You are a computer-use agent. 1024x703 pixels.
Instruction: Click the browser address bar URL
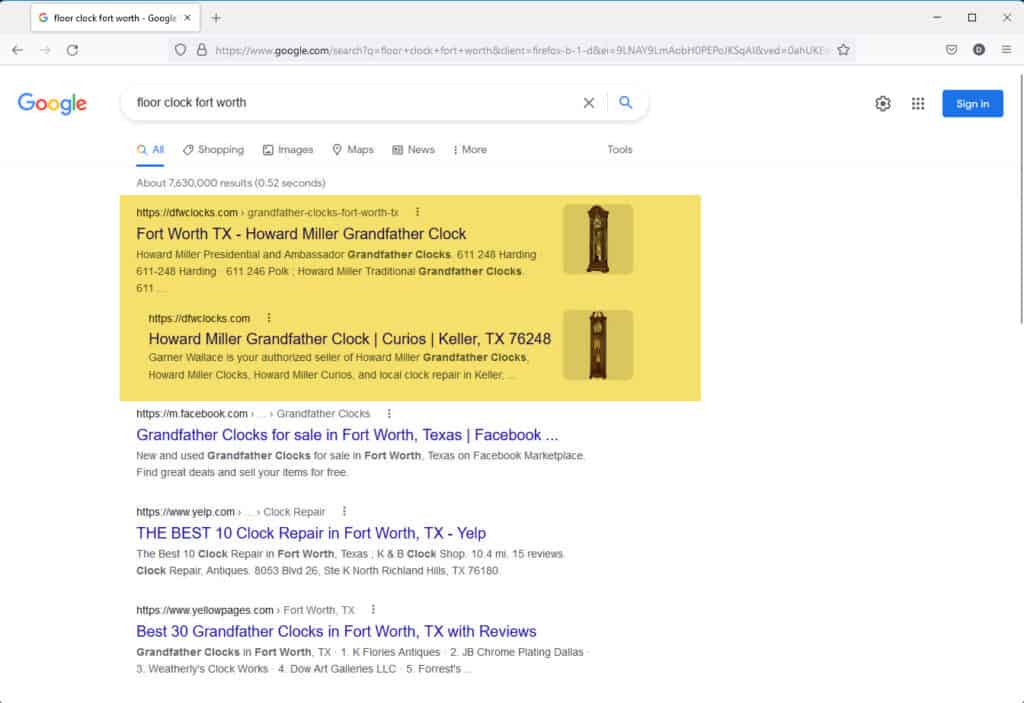(x=519, y=50)
